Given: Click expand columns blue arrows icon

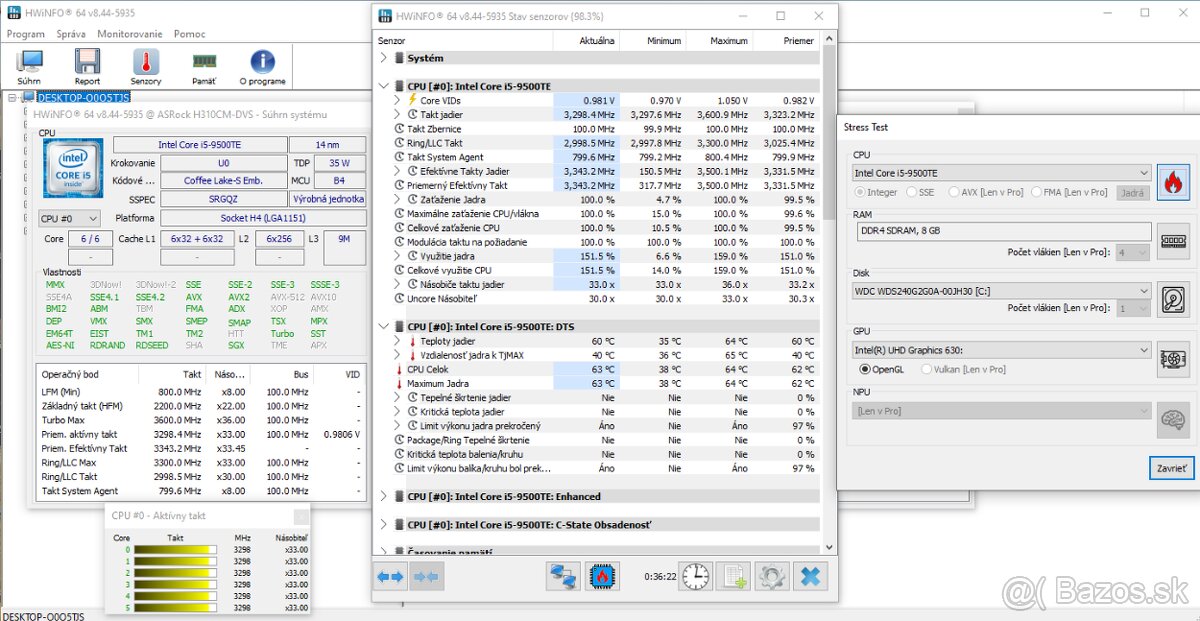Looking at the screenshot, I should [x=390, y=576].
